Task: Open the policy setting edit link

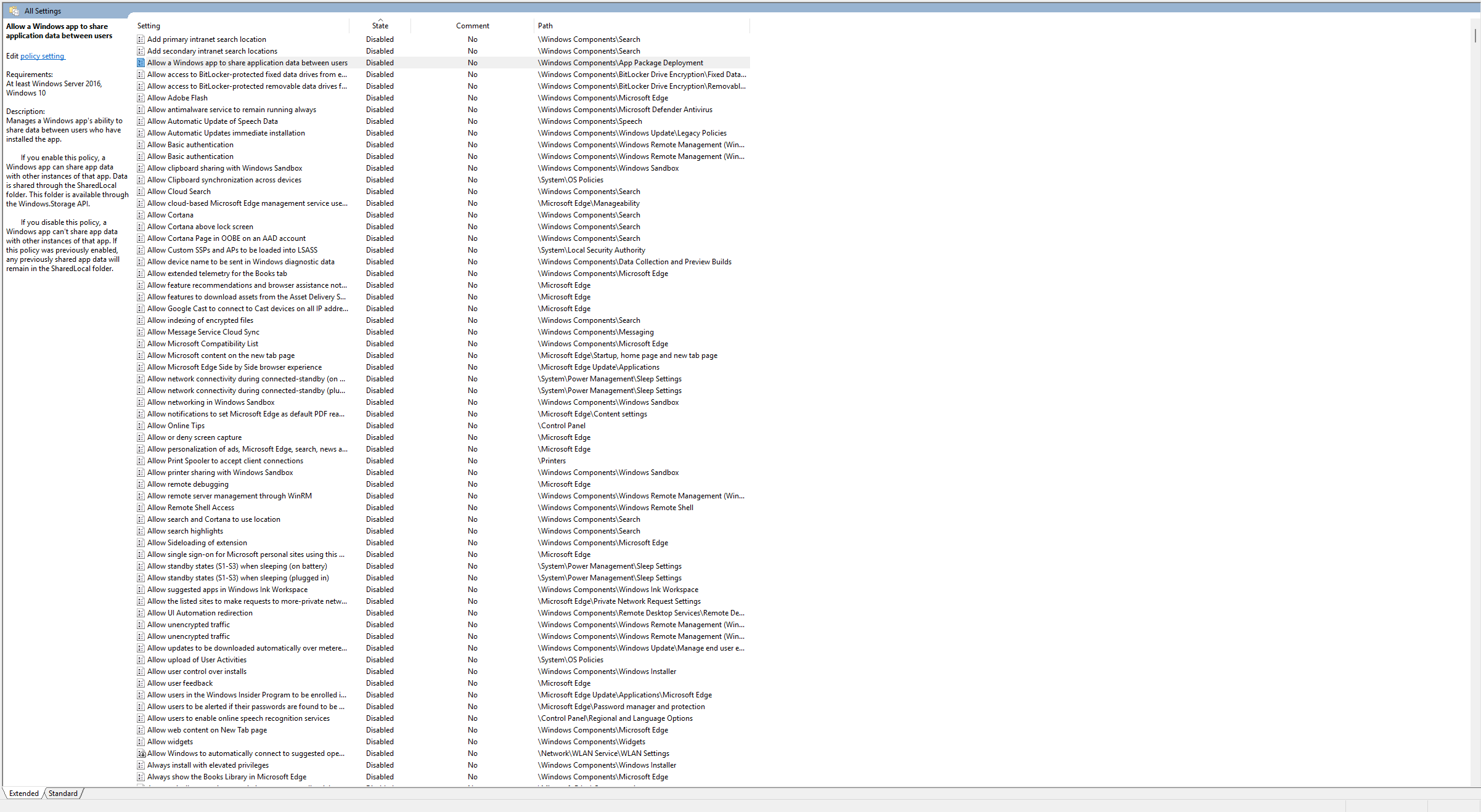Action: click(x=43, y=56)
